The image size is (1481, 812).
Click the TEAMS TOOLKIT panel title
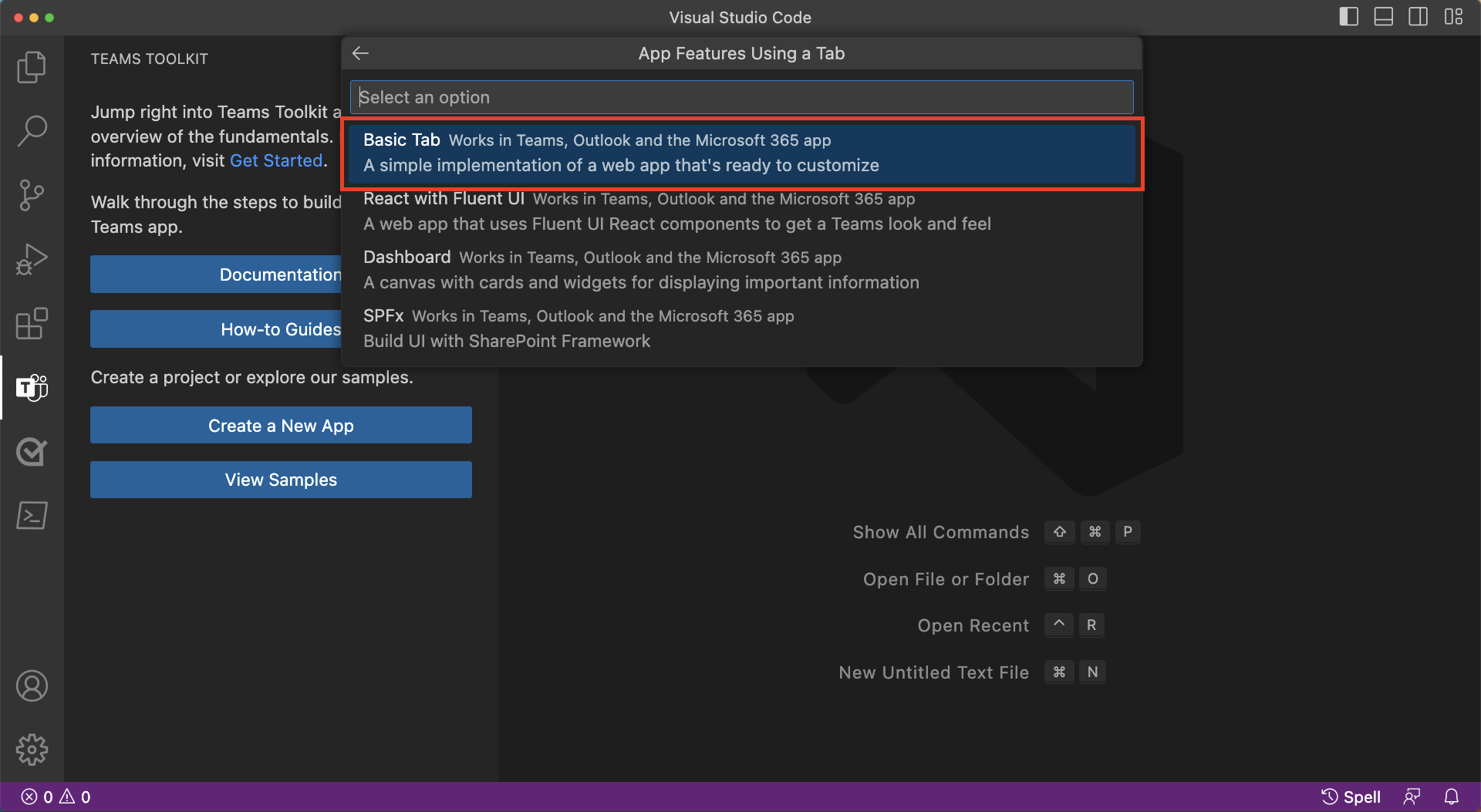[x=150, y=59]
